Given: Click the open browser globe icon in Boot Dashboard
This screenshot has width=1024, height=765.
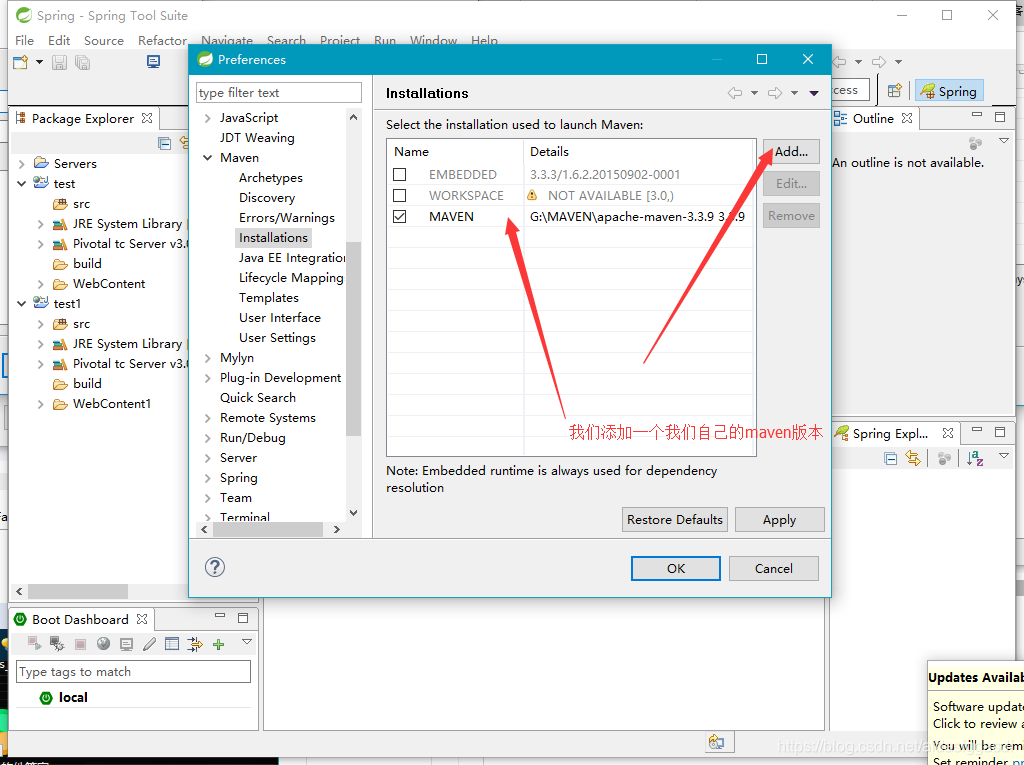Looking at the screenshot, I should coord(103,644).
